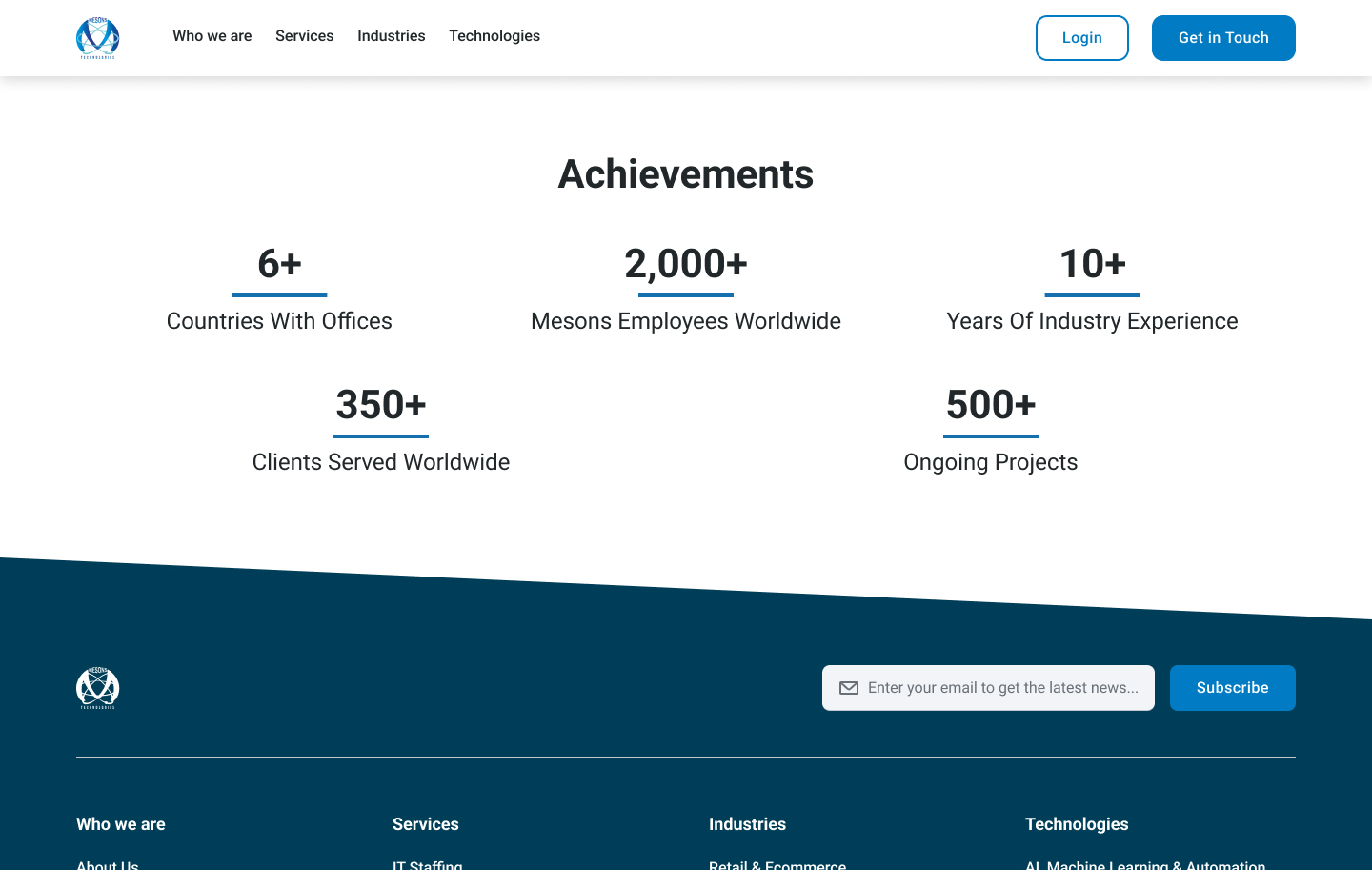Open the Who we are navigation menu
The width and height of the screenshot is (1372, 870).
[x=212, y=36]
